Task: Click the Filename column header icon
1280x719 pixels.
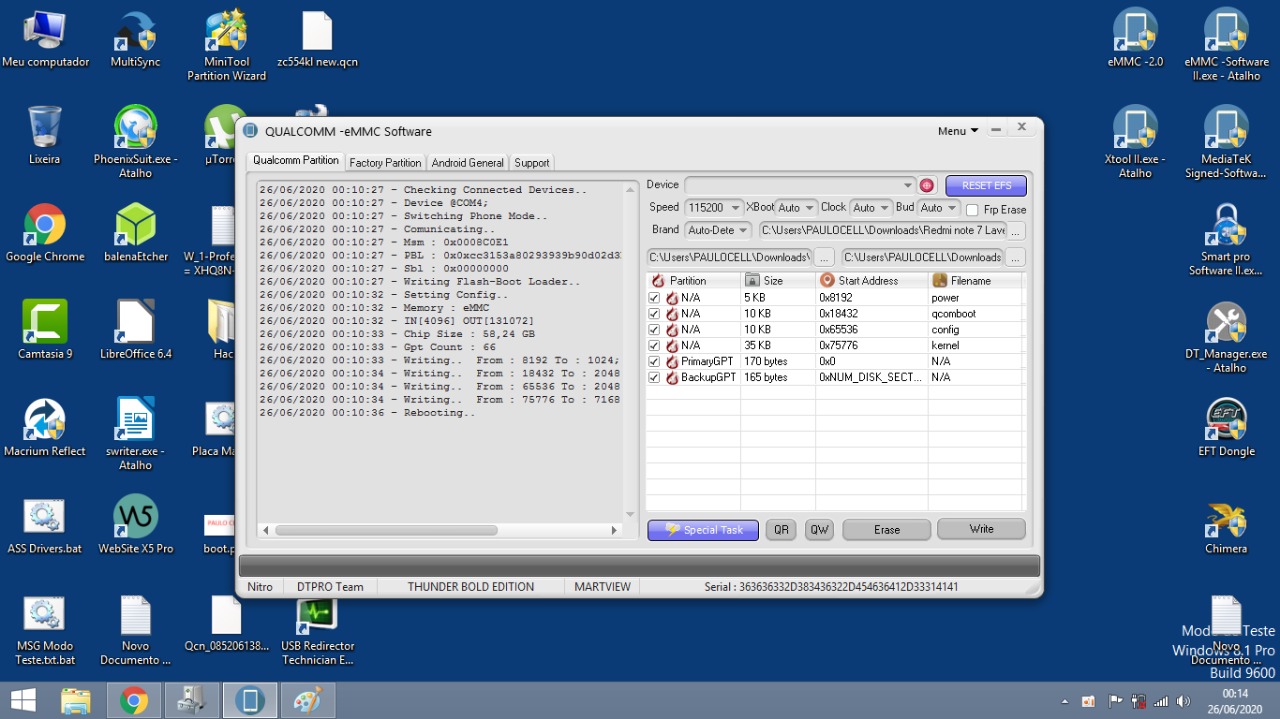Action: coord(940,281)
